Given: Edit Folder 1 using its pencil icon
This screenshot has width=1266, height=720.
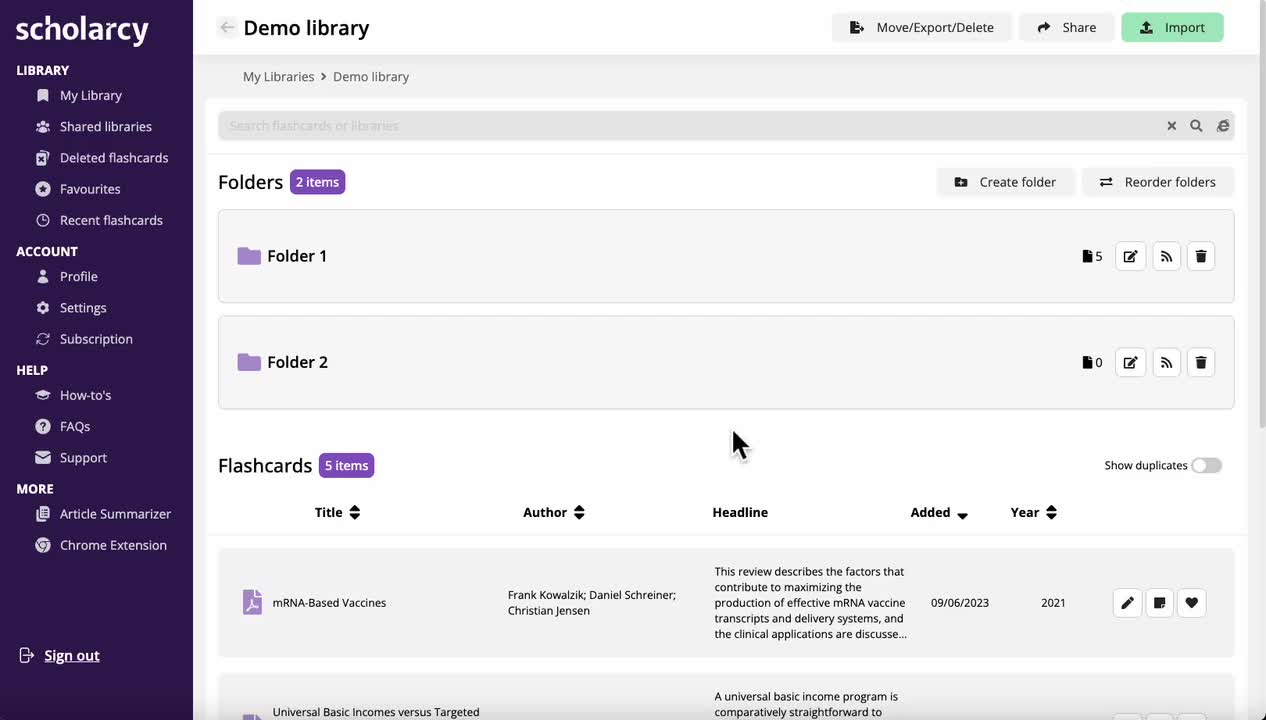Looking at the screenshot, I should click(x=1130, y=256).
